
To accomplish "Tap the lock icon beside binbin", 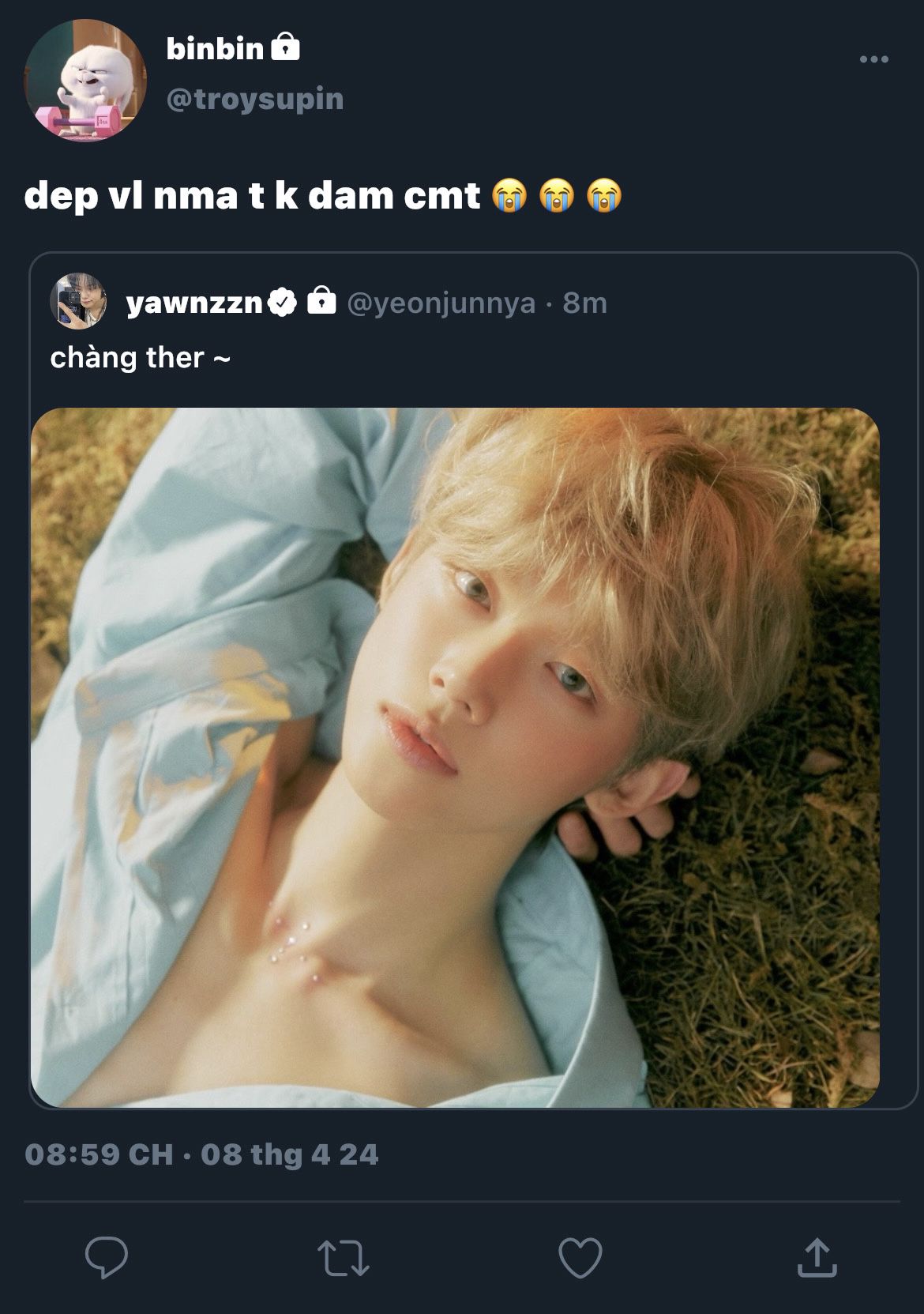I will [285, 47].
